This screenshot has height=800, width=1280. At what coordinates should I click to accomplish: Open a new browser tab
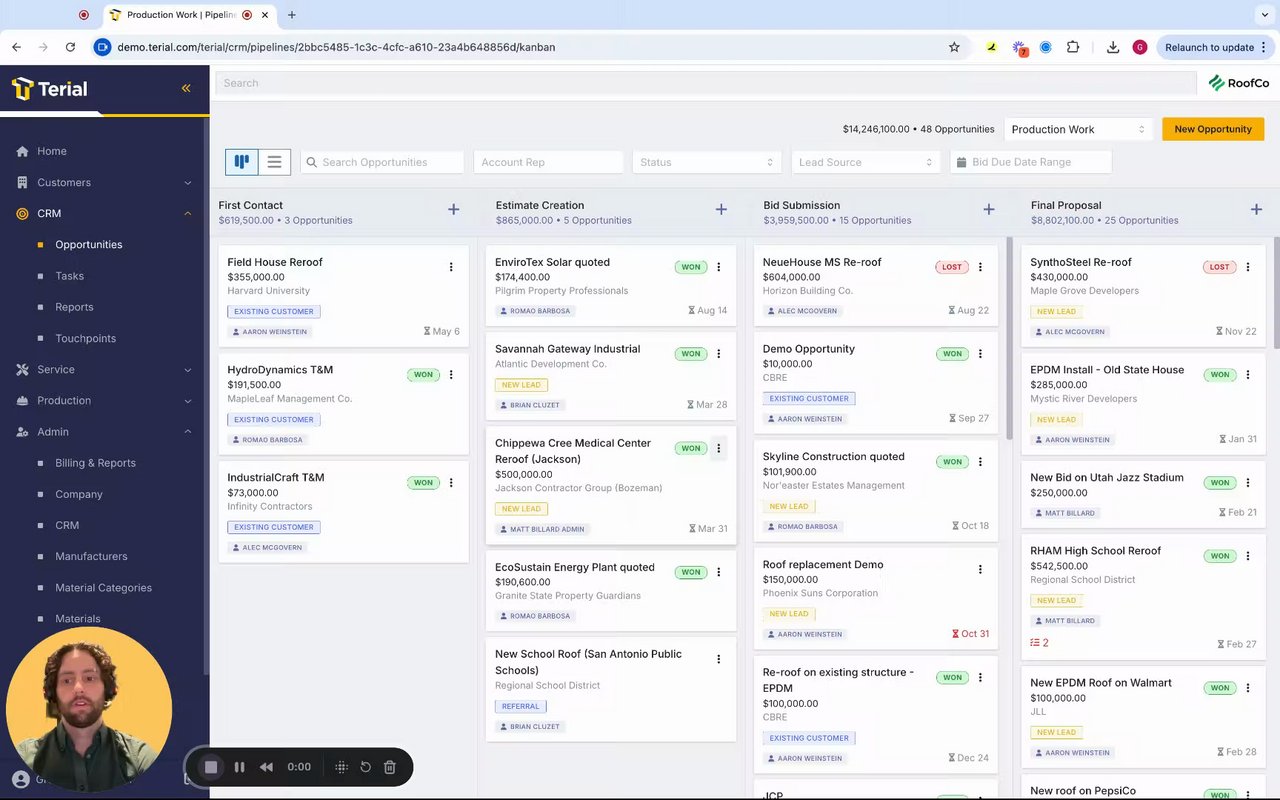(x=292, y=15)
